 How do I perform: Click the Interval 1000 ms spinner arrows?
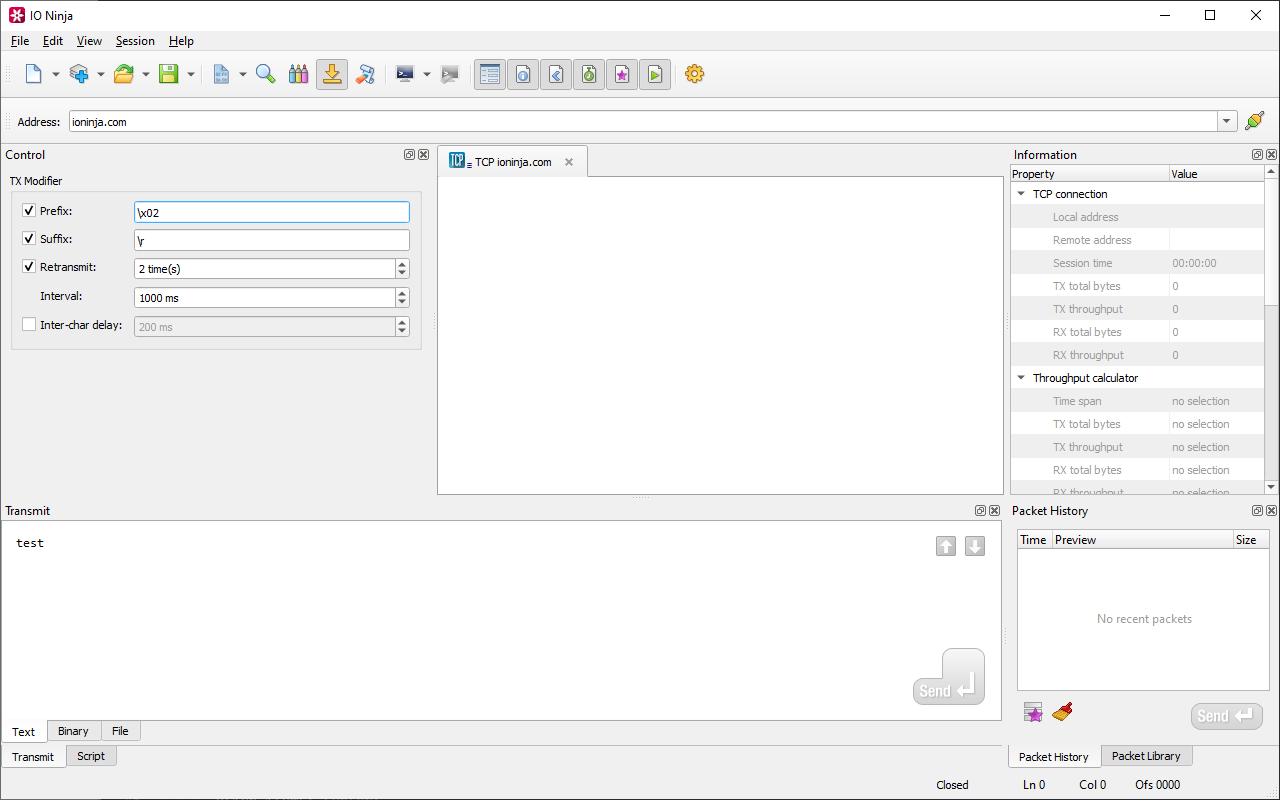(402, 298)
